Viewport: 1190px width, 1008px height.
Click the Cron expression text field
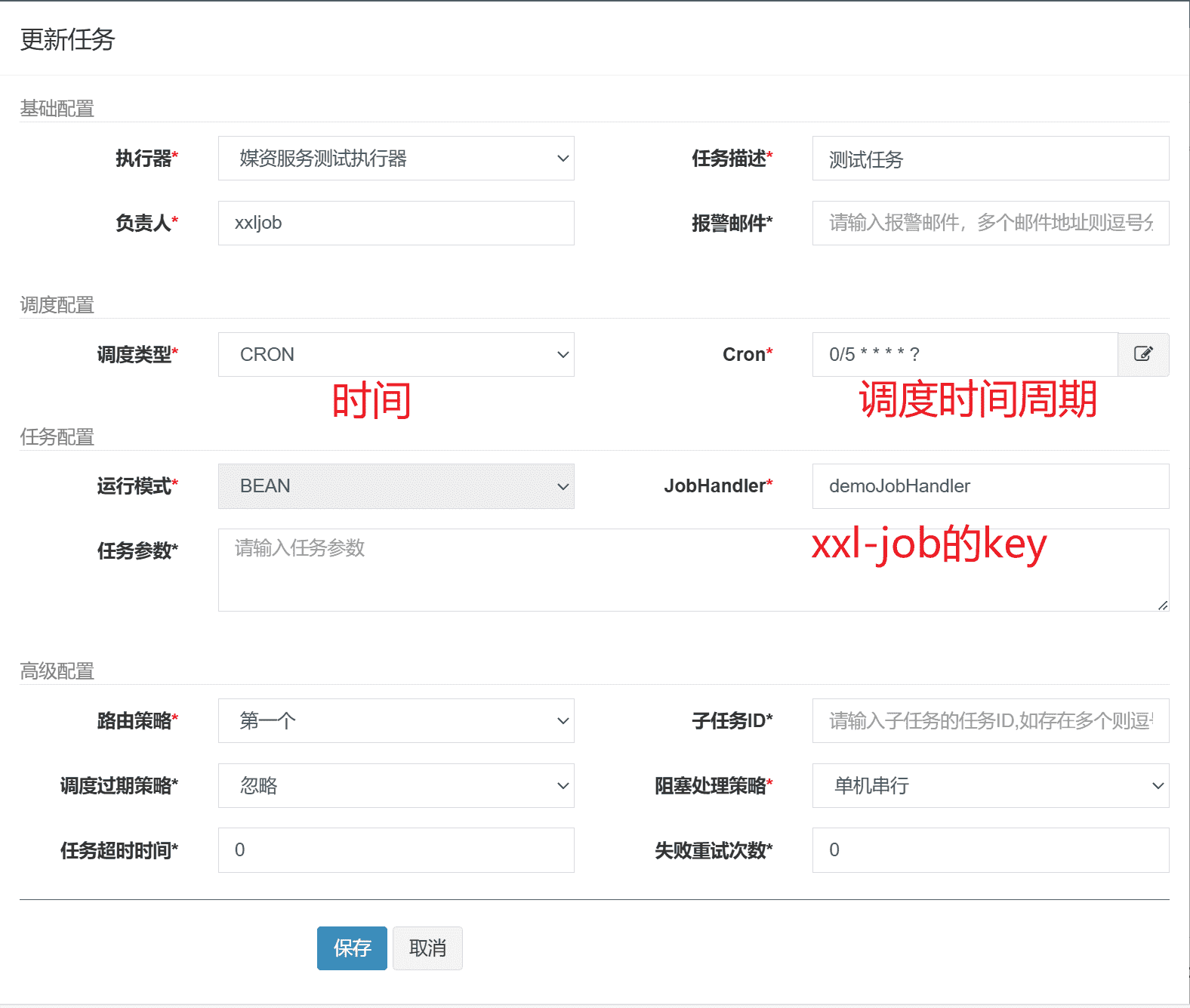click(x=964, y=355)
